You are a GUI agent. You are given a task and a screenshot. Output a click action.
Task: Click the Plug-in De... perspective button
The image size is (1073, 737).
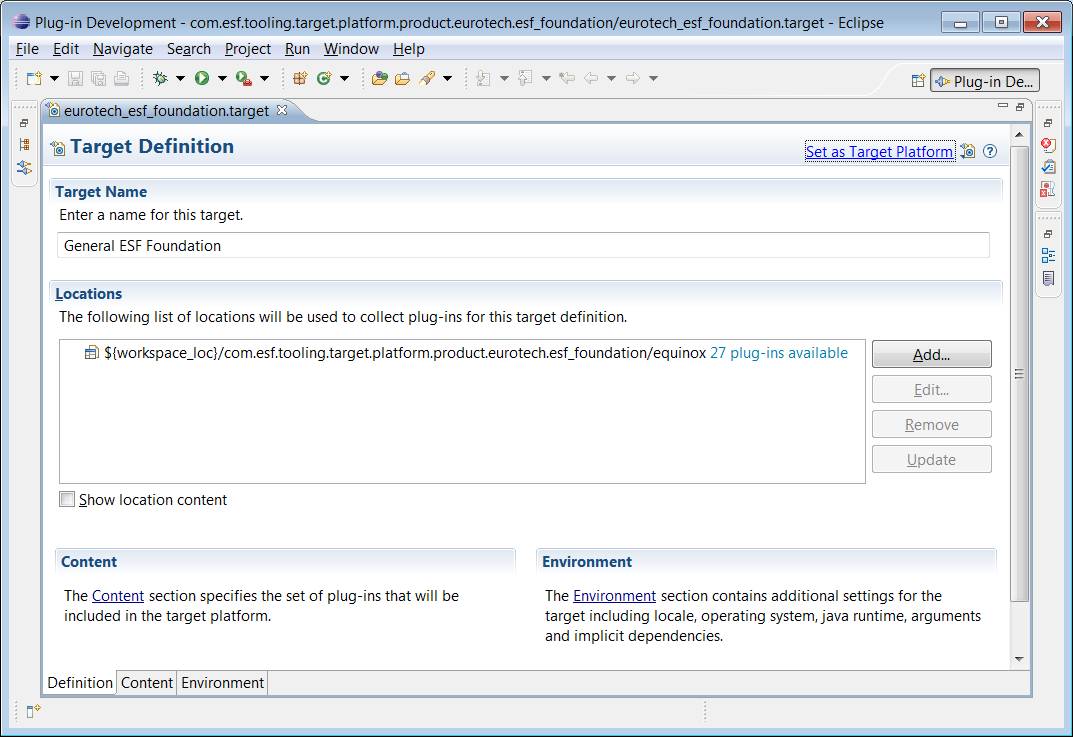coord(985,81)
